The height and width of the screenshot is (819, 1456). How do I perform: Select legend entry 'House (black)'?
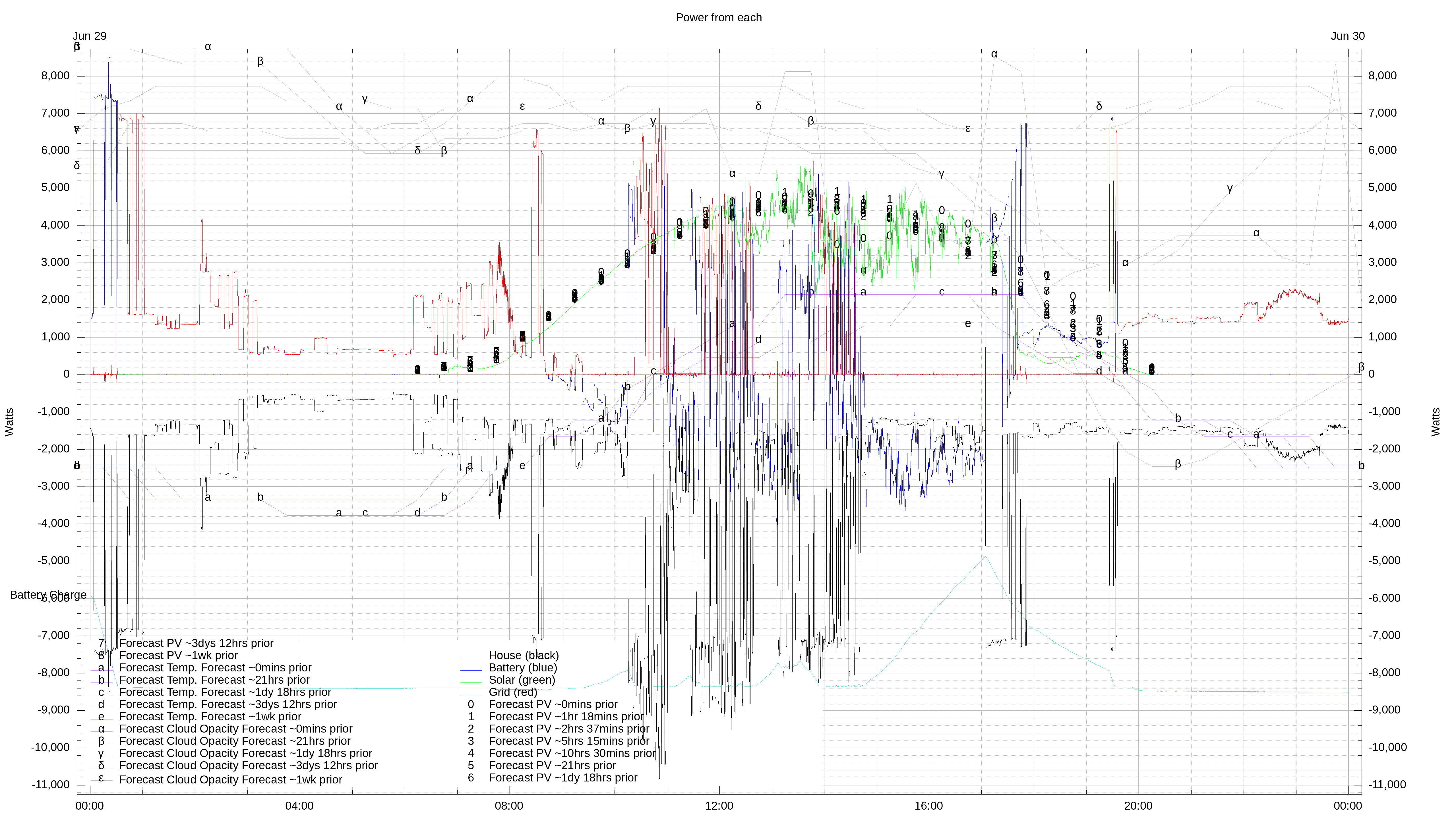pos(523,655)
